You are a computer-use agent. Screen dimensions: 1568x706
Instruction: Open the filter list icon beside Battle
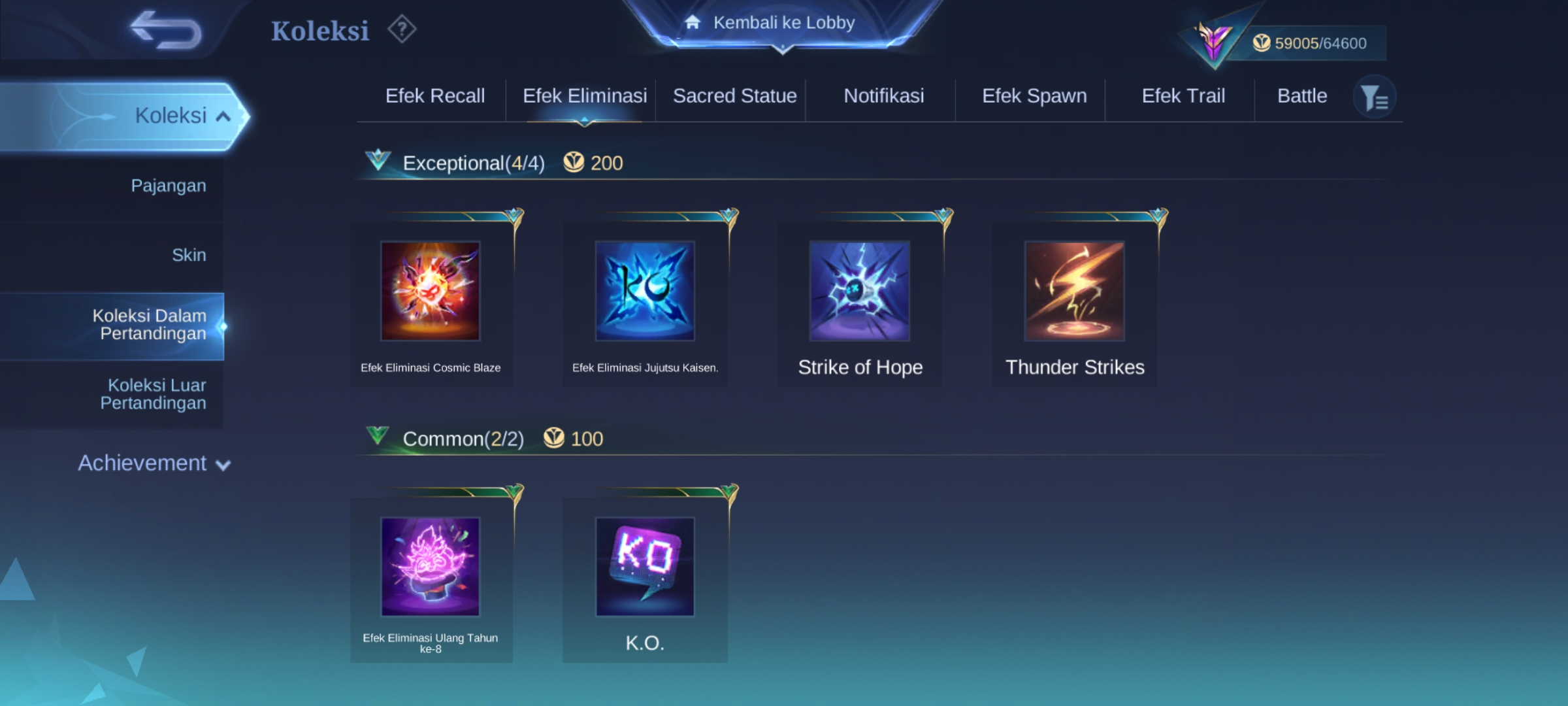pyautogui.click(x=1375, y=97)
